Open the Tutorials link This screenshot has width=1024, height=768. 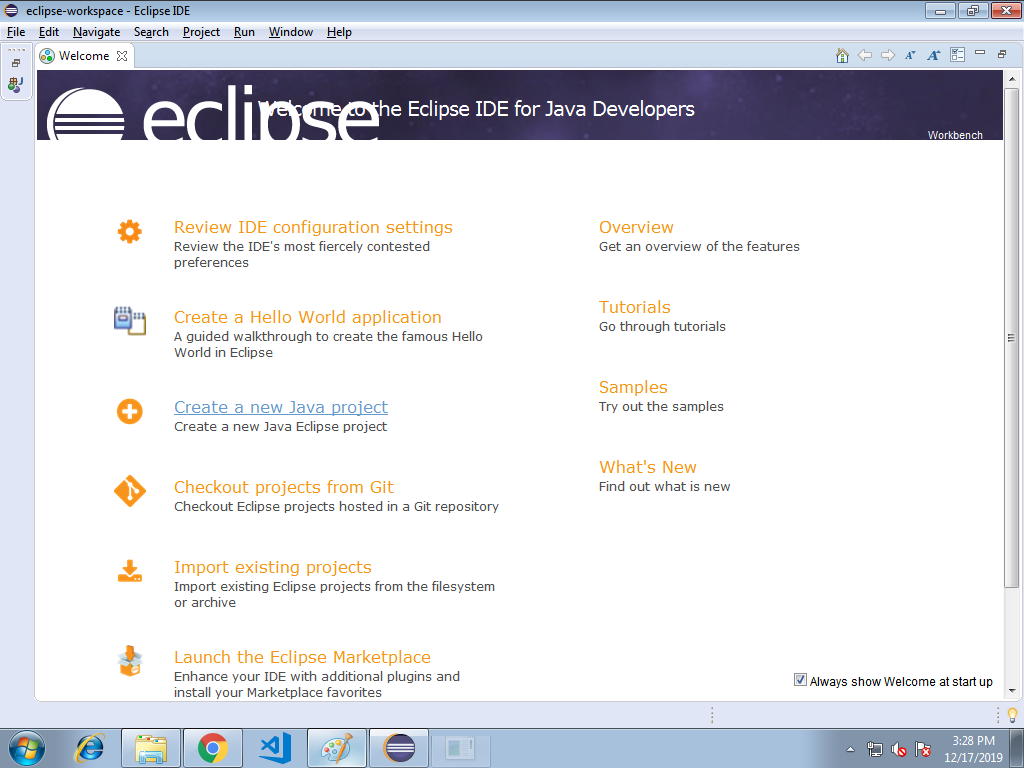click(635, 308)
